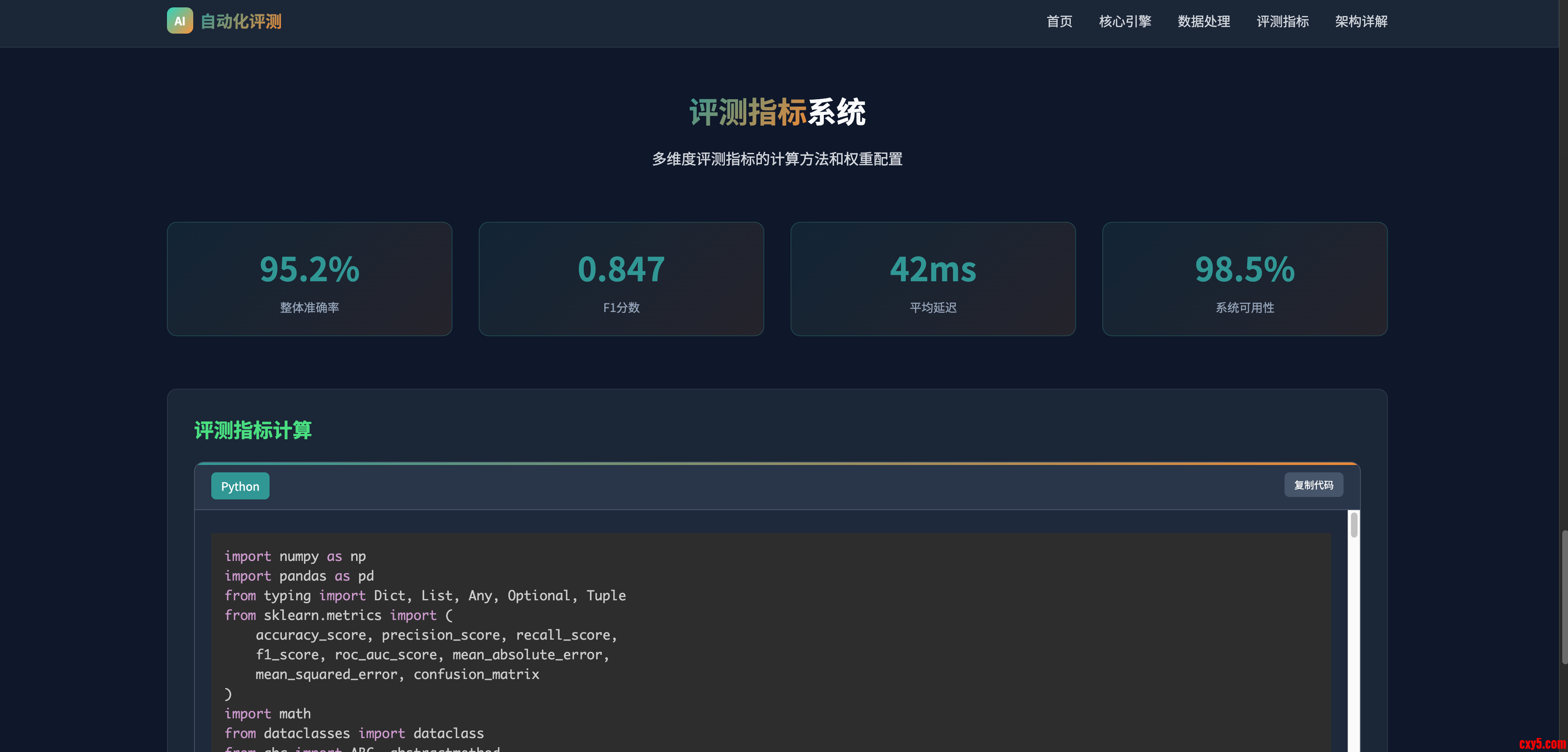Select 评测指标 in navigation bar

[1282, 22]
